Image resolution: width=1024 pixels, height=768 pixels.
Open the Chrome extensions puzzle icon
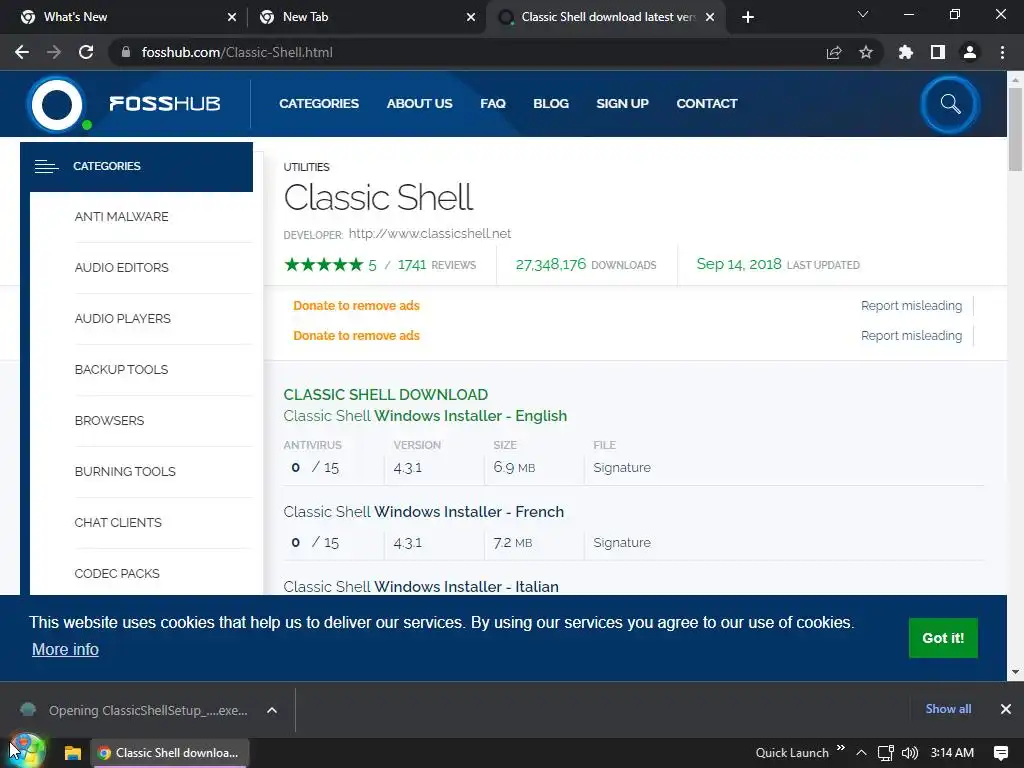point(906,52)
